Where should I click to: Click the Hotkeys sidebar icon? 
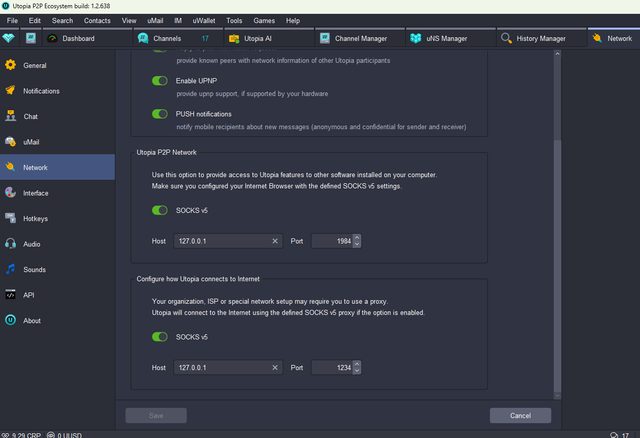tap(11, 218)
